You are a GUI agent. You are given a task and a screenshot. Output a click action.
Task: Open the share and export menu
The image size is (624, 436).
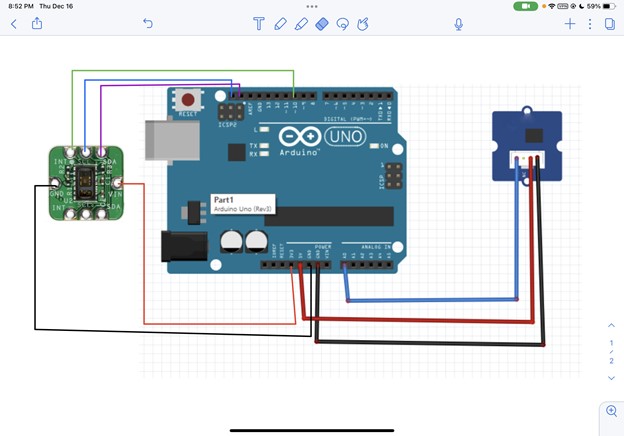pyautogui.click(x=37, y=23)
